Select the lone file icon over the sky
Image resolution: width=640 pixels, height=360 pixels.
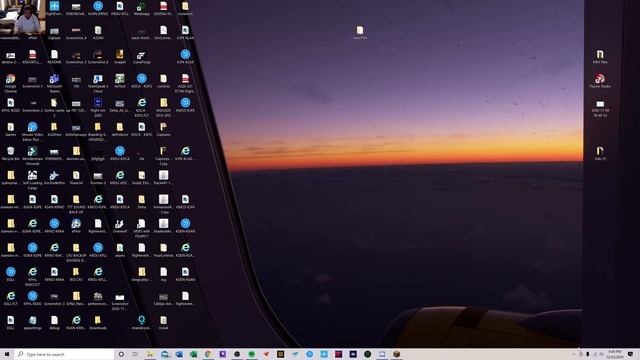[360, 31]
